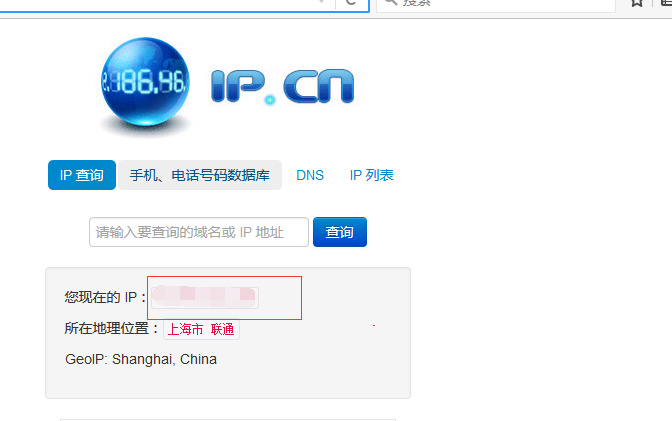Click the magnifier icon in search bar
This screenshot has height=421, width=672.
(391, 2)
